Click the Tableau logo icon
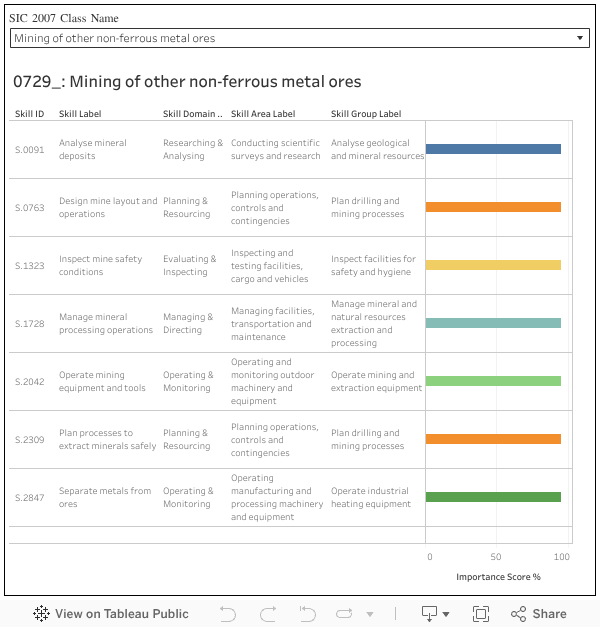600x627 pixels. point(42,614)
